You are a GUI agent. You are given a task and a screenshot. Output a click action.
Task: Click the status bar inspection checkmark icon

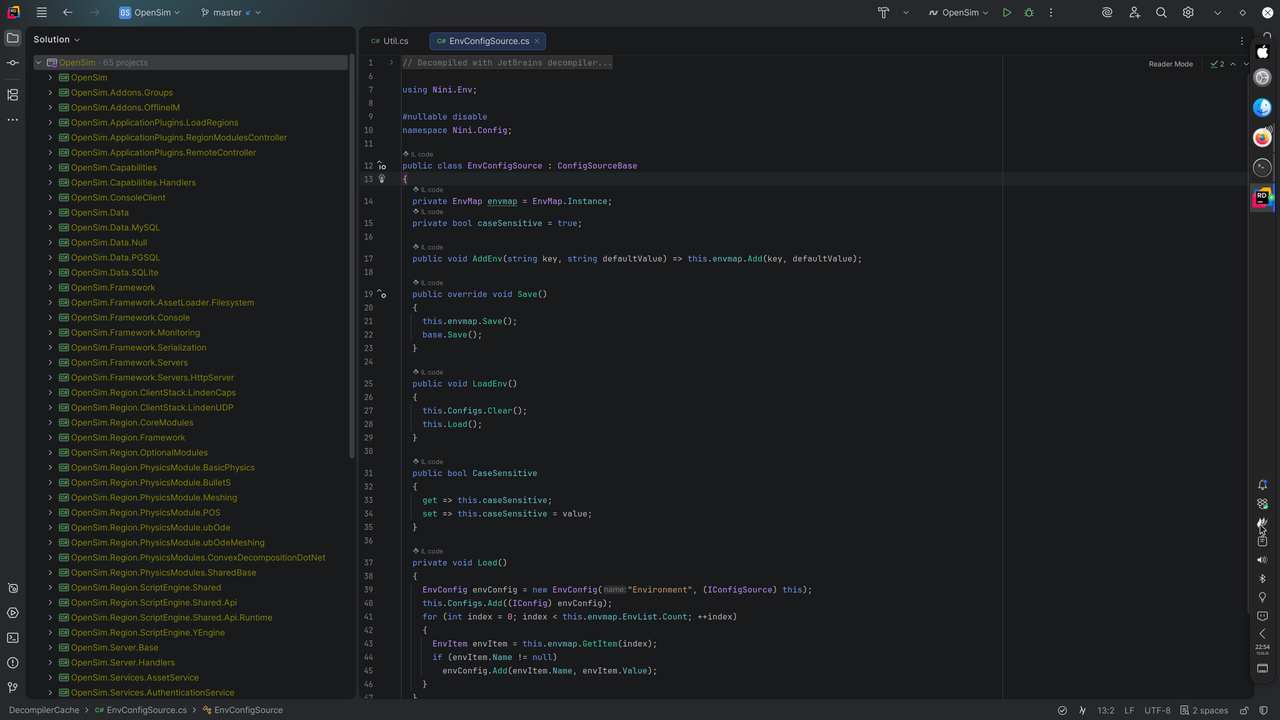coord(1063,710)
